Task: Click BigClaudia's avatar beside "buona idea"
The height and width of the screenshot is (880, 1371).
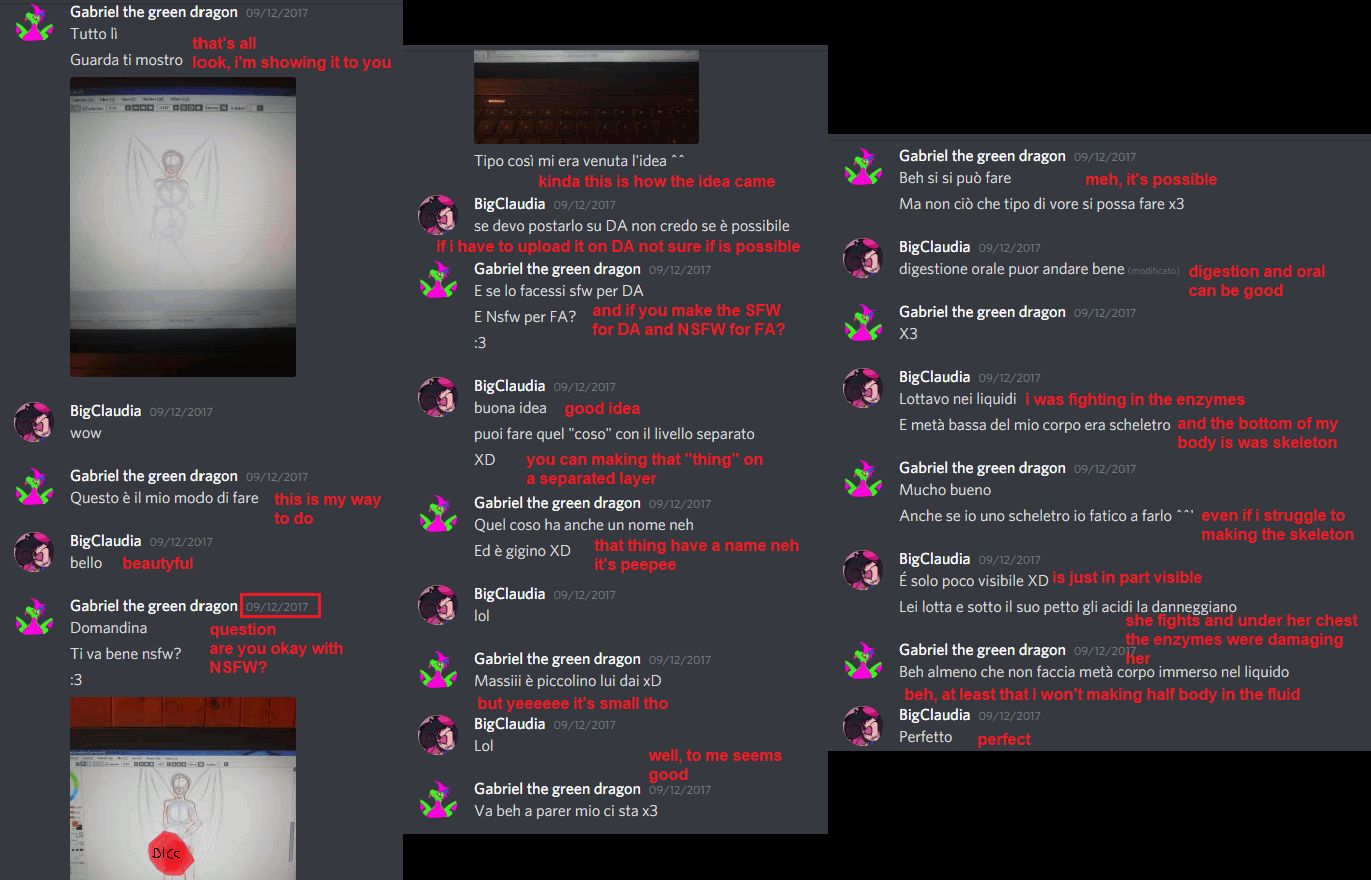Action: [438, 396]
